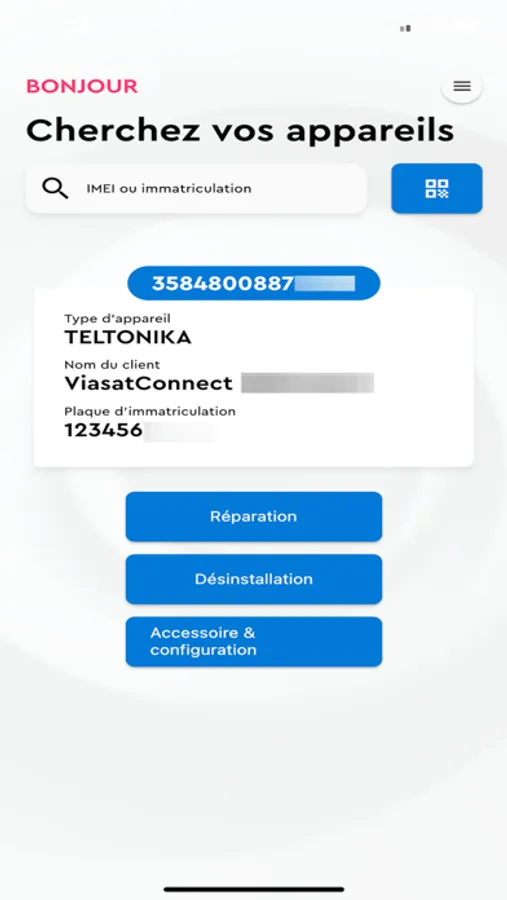This screenshot has width=507, height=900.
Task: Tap the TELTONIKA device type
Action: coord(127,338)
